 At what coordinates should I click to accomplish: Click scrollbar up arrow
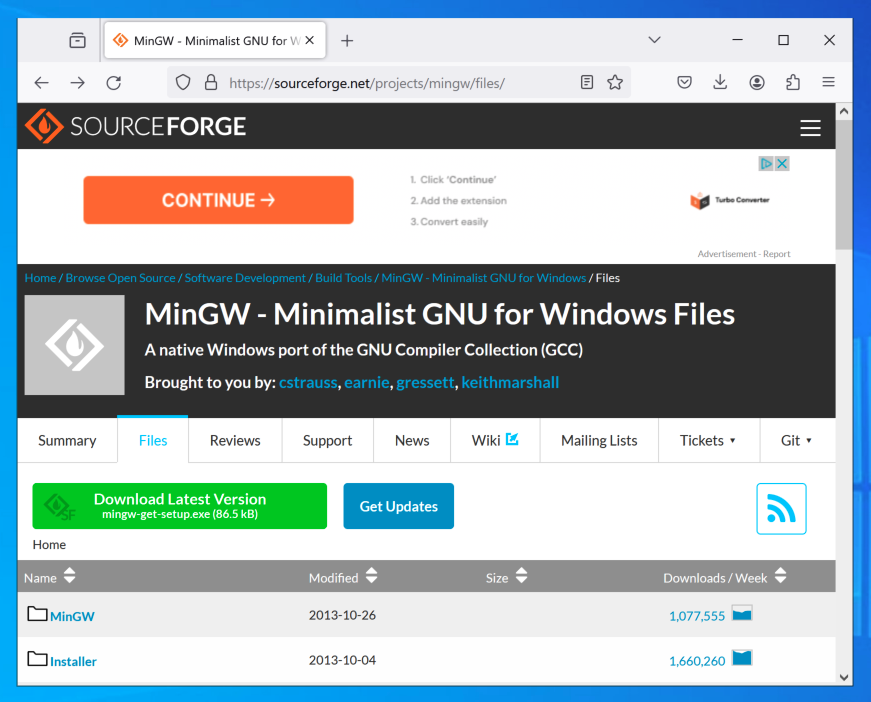click(844, 111)
